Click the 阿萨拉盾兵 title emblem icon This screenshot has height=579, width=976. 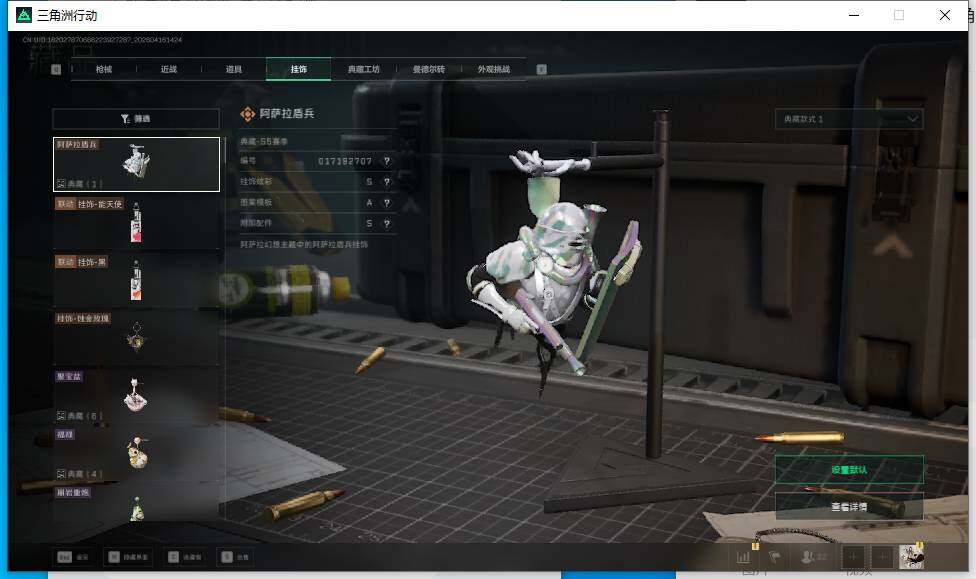(248, 114)
